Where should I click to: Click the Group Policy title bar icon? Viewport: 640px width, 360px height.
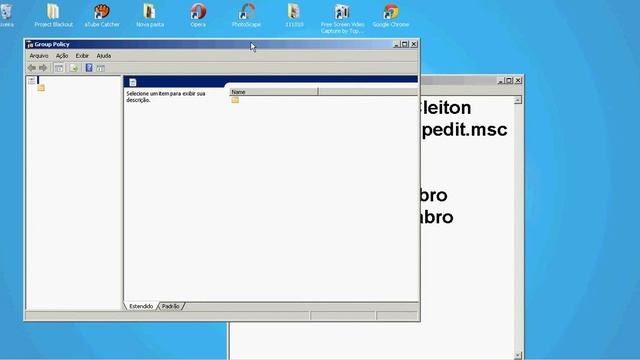coord(29,44)
